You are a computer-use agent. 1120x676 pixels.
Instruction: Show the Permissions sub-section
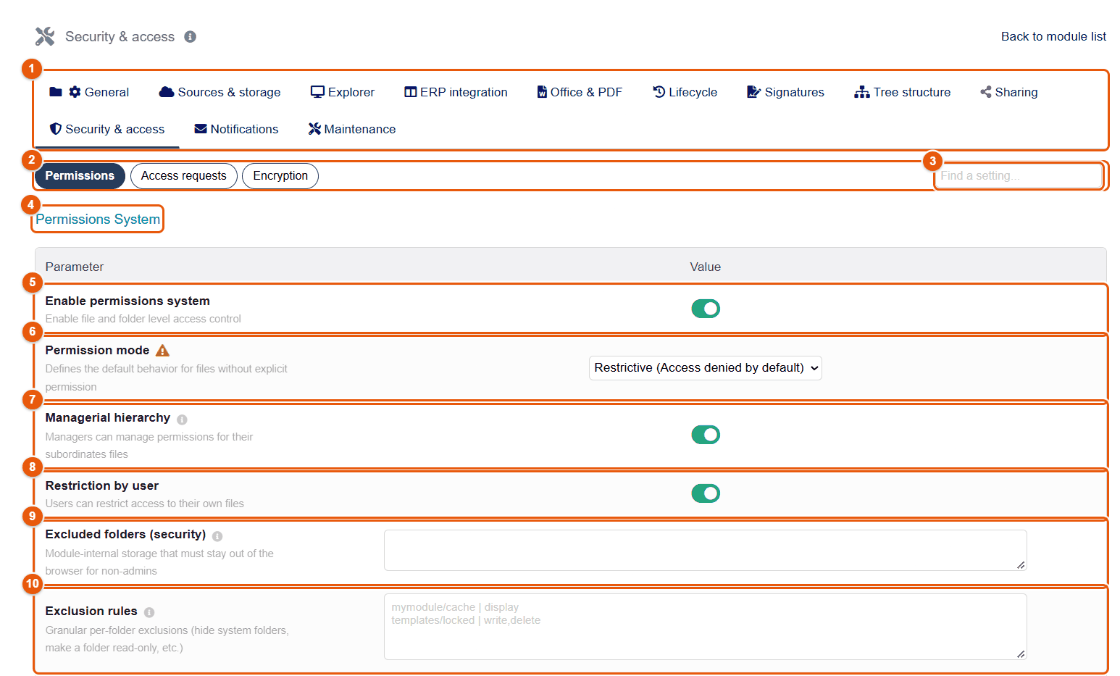tap(80, 176)
